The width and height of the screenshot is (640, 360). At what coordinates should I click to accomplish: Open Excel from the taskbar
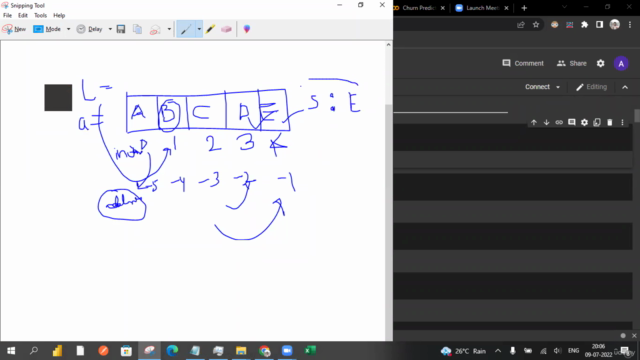[310, 351]
